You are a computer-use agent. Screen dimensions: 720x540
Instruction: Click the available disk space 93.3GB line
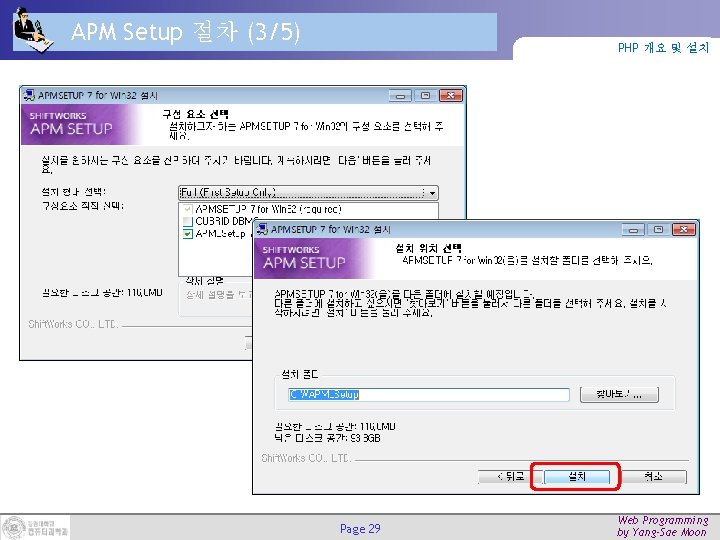[328, 438]
